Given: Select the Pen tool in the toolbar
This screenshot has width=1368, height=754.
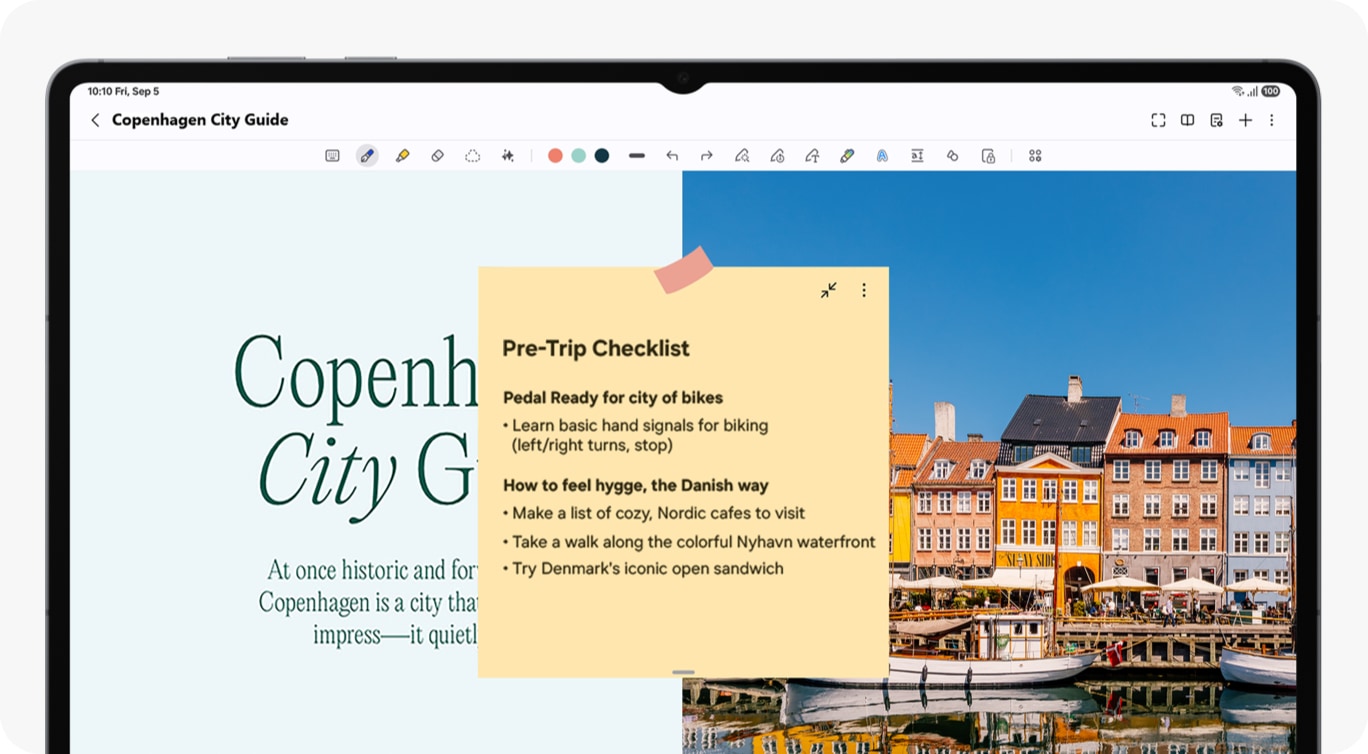Looking at the screenshot, I should click(367, 156).
